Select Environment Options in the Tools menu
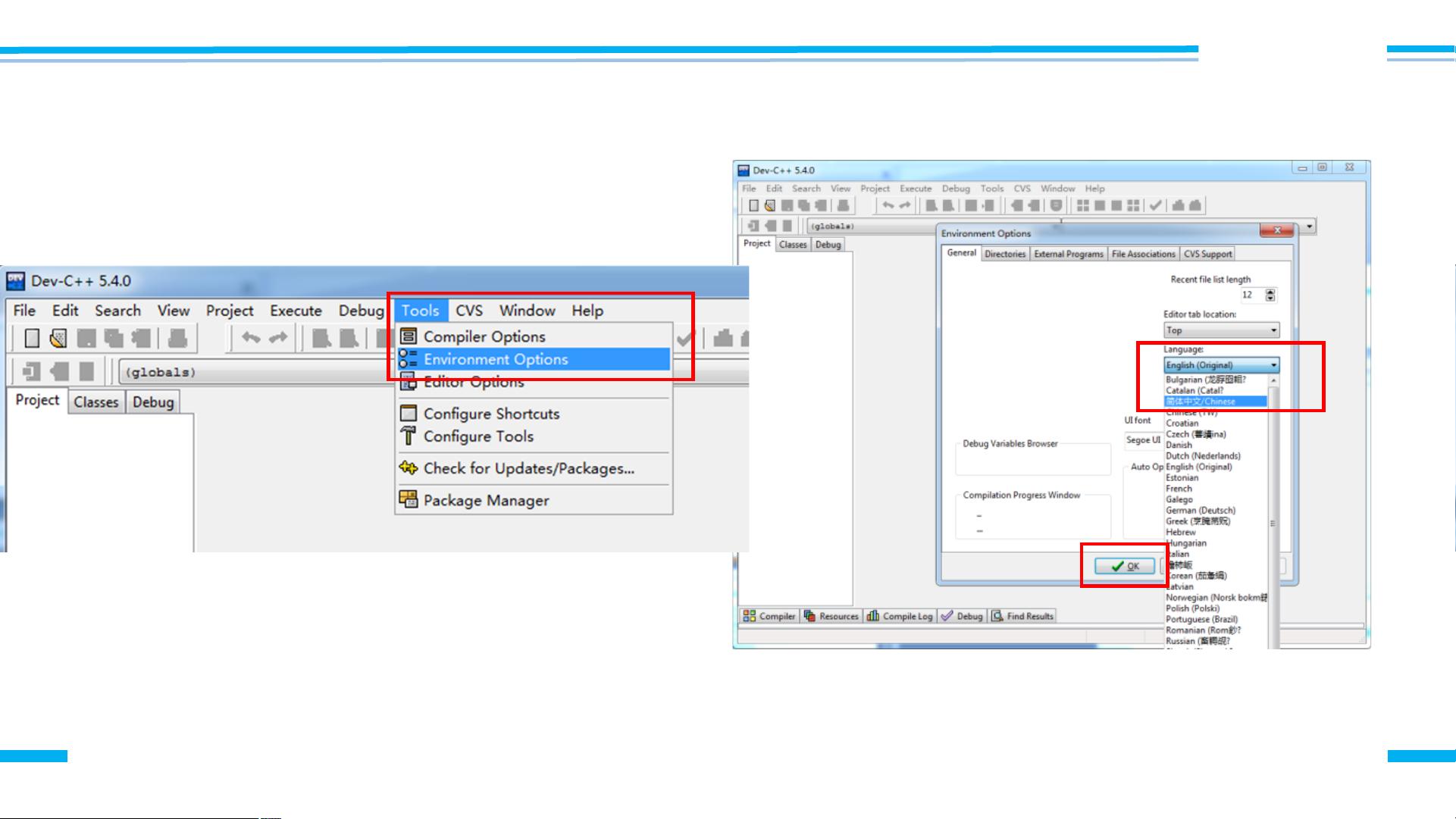 (534, 359)
